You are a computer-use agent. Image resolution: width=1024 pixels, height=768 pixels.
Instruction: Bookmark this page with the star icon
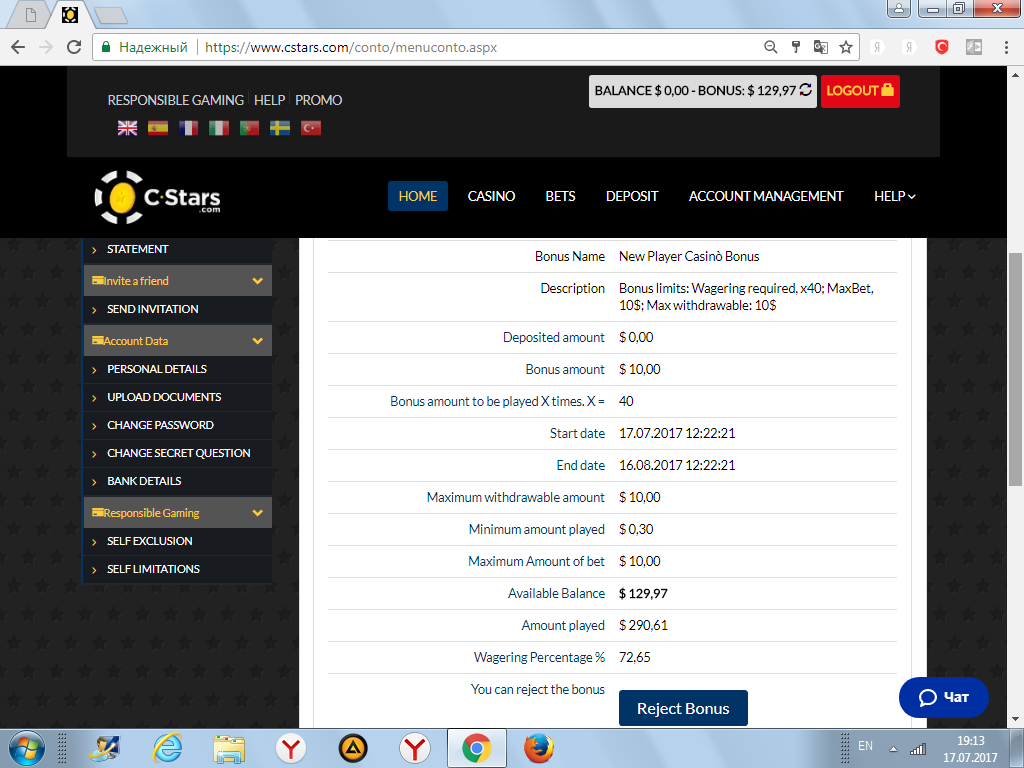[x=846, y=47]
